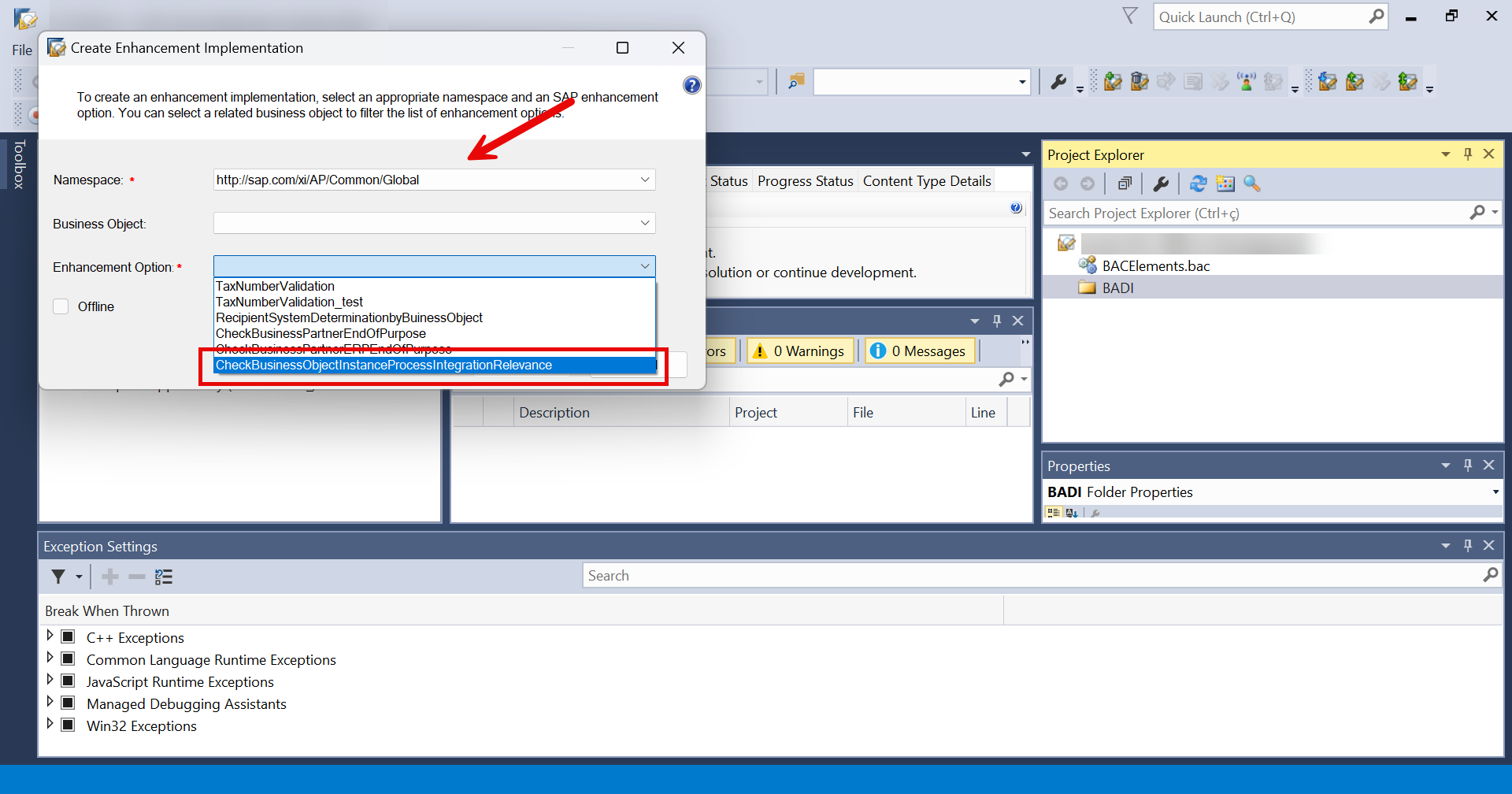Click the magnifier icon in Project Explorer toolbar
The width and height of the screenshot is (1512, 794).
[x=1252, y=184]
